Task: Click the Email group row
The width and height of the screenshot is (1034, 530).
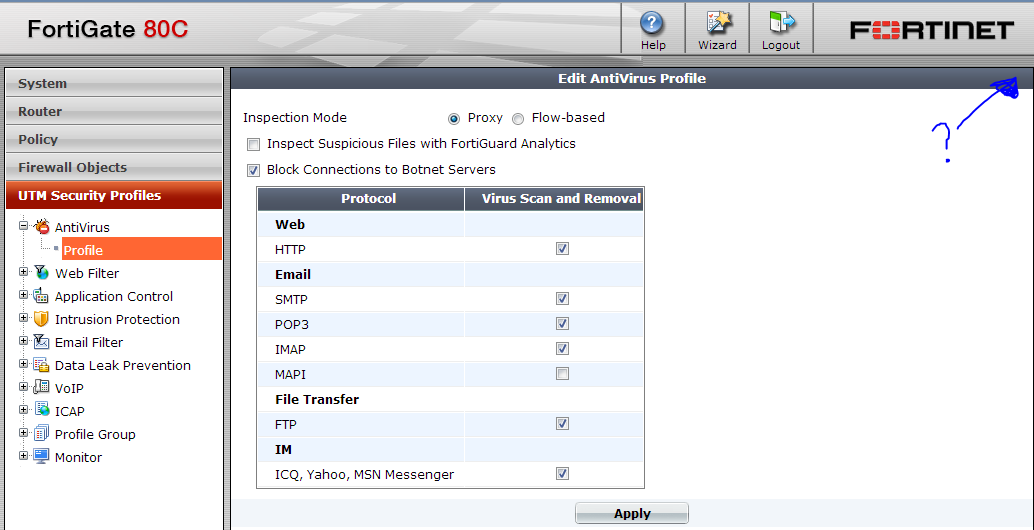Action: 450,274
